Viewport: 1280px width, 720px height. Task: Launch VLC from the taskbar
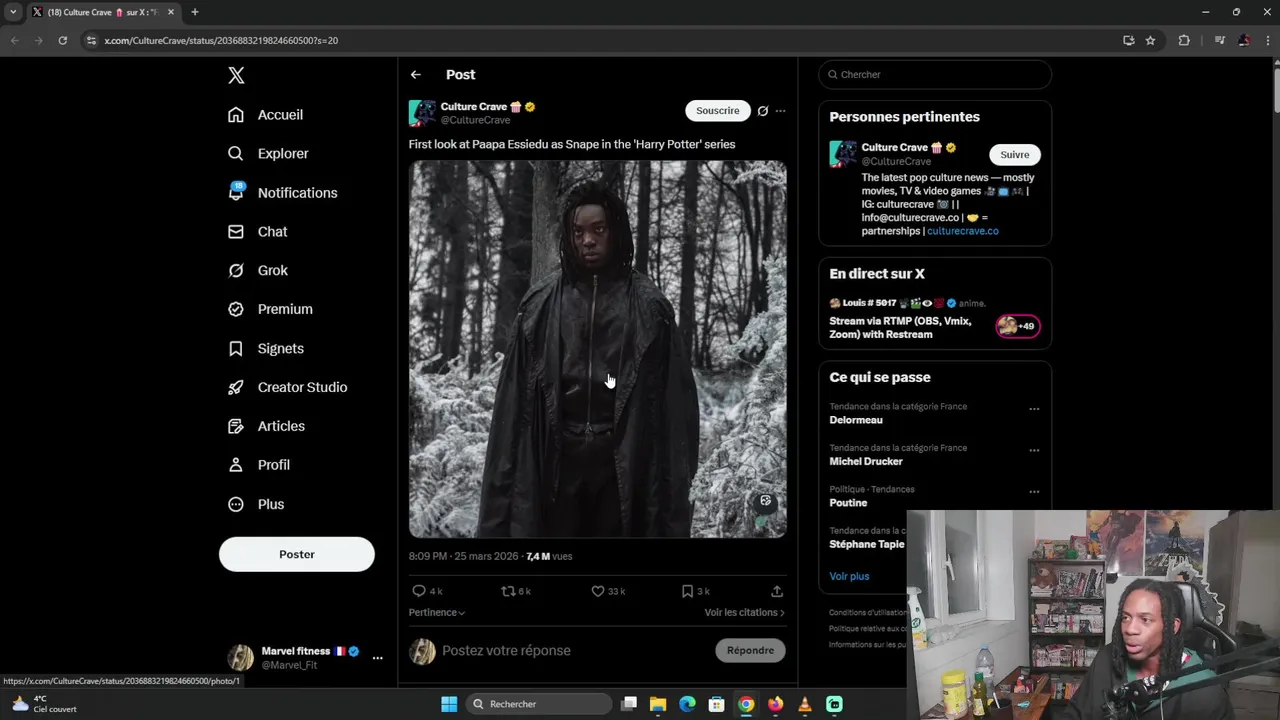(805, 704)
